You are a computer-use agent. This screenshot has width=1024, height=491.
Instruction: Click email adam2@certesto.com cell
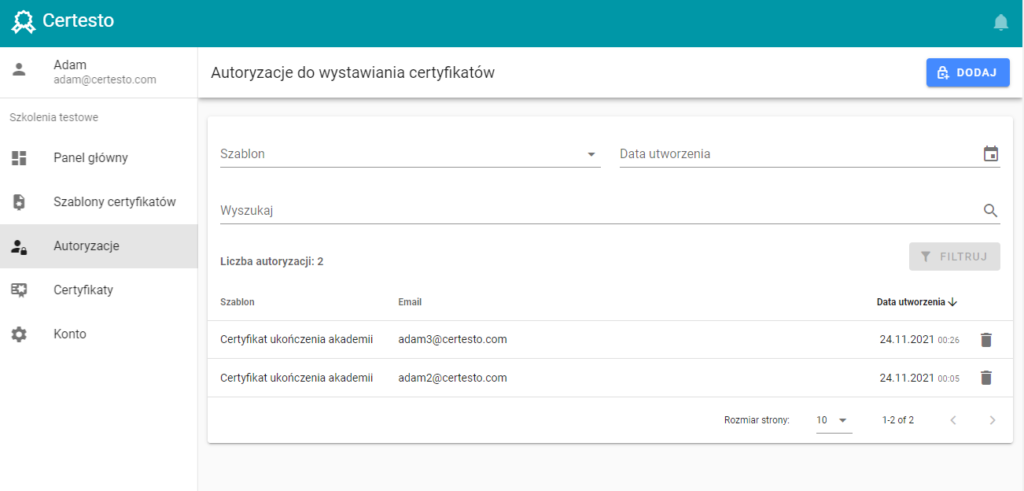pyautogui.click(x=453, y=377)
